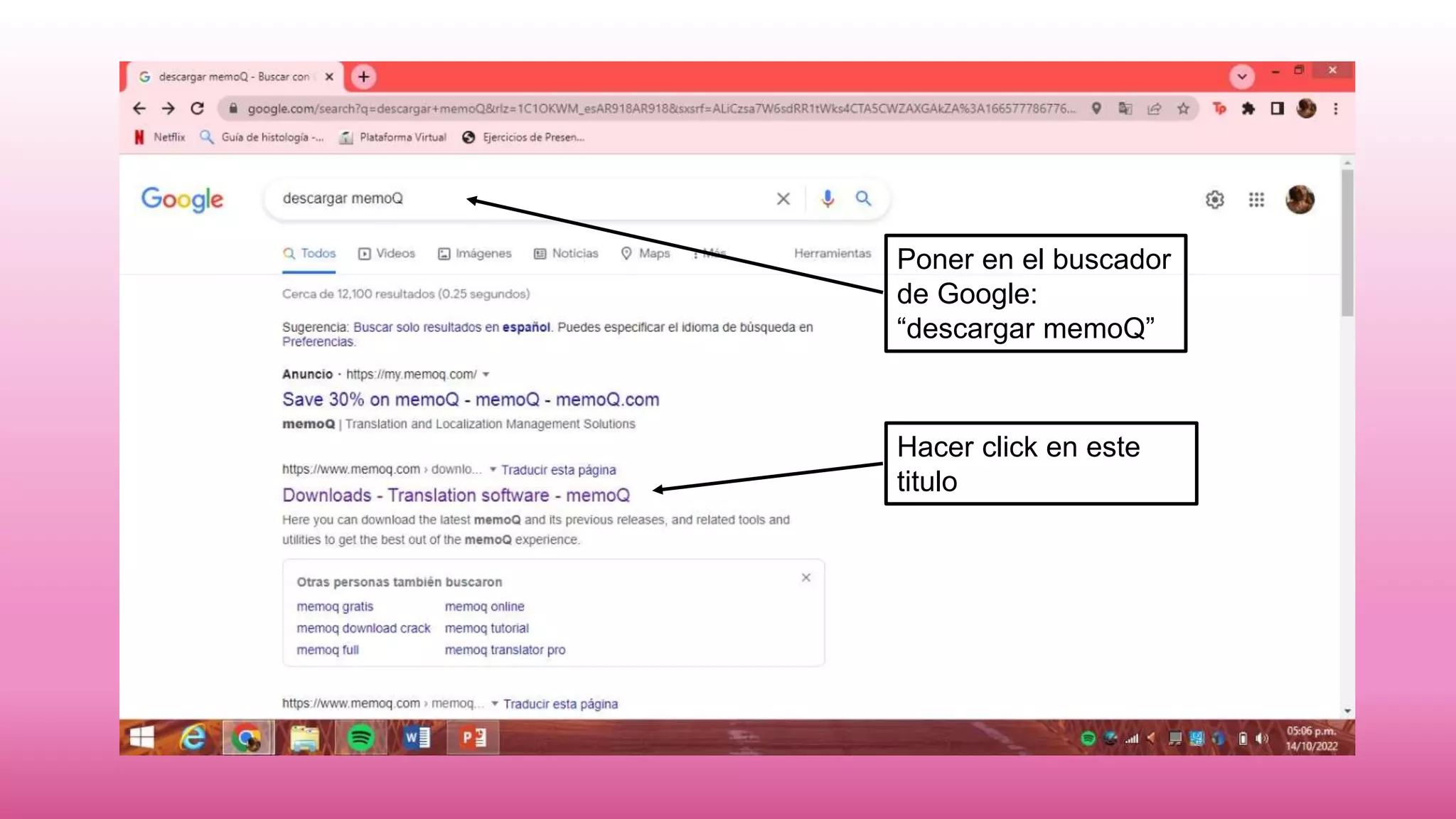Screen dimensions: 1456x819
Task: Open the Chrome tab search chevron
Action: coord(1242,77)
